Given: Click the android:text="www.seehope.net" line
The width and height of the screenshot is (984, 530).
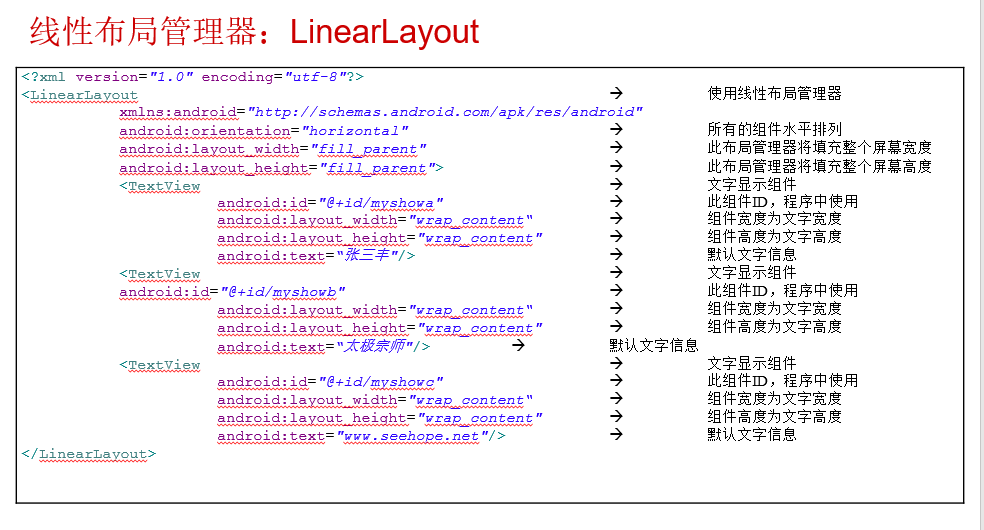Looking at the screenshot, I should click(x=361, y=436).
